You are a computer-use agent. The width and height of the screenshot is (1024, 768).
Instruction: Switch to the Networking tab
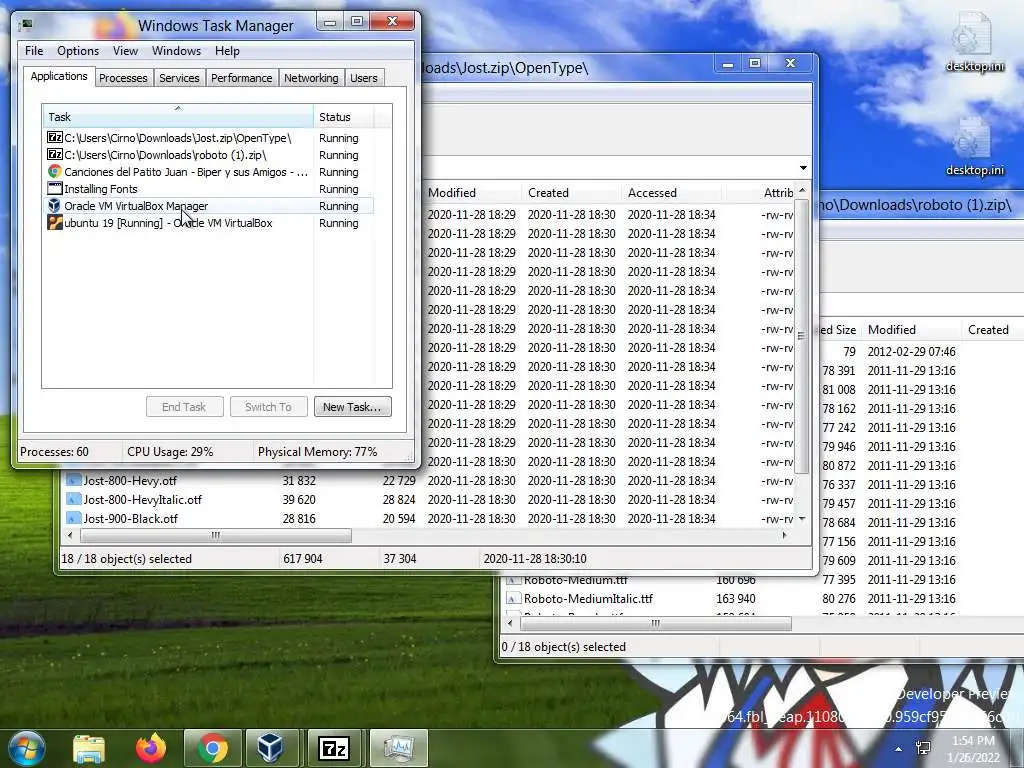point(311,78)
